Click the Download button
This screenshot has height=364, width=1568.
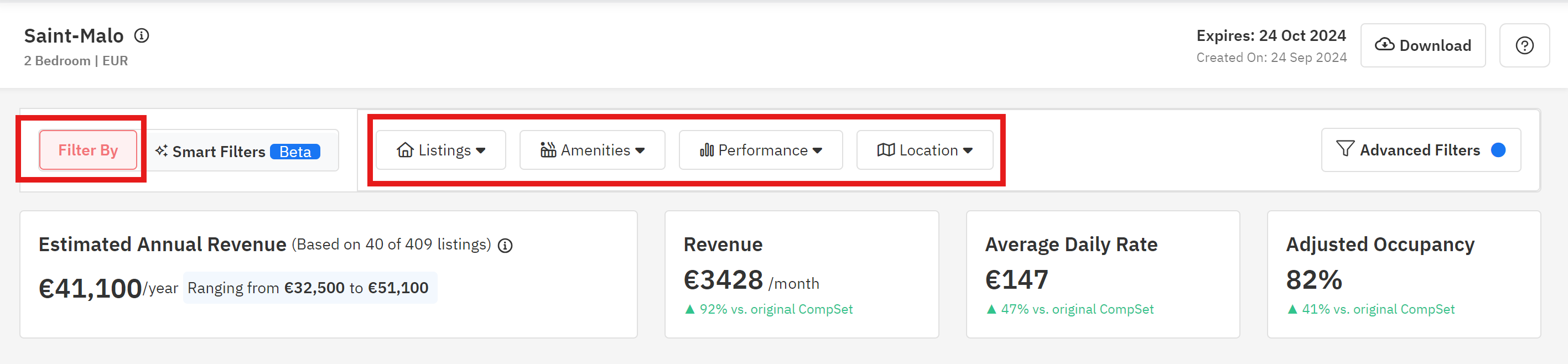click(1423, 44)
